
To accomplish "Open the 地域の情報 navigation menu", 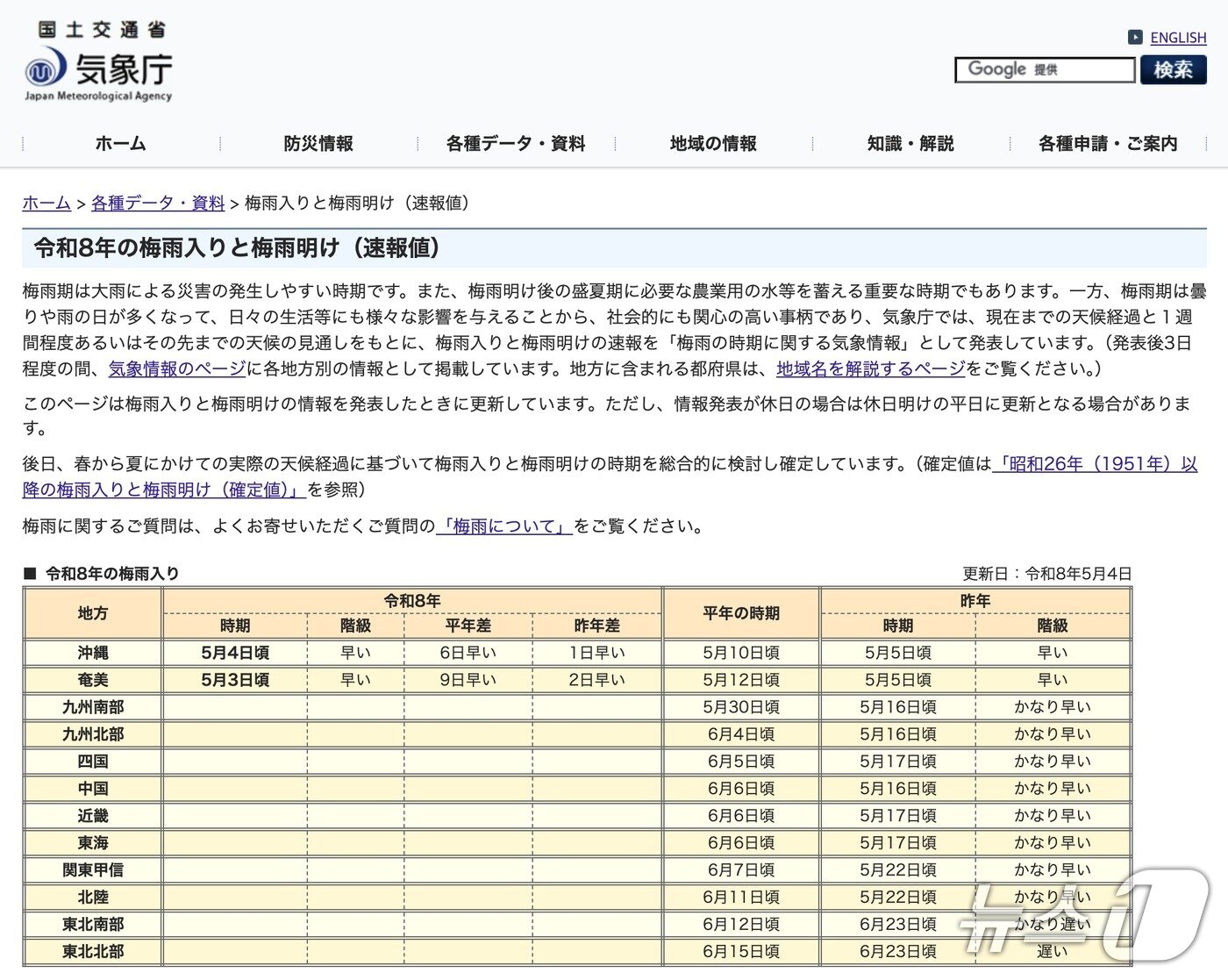I will (x=713, y=144).
